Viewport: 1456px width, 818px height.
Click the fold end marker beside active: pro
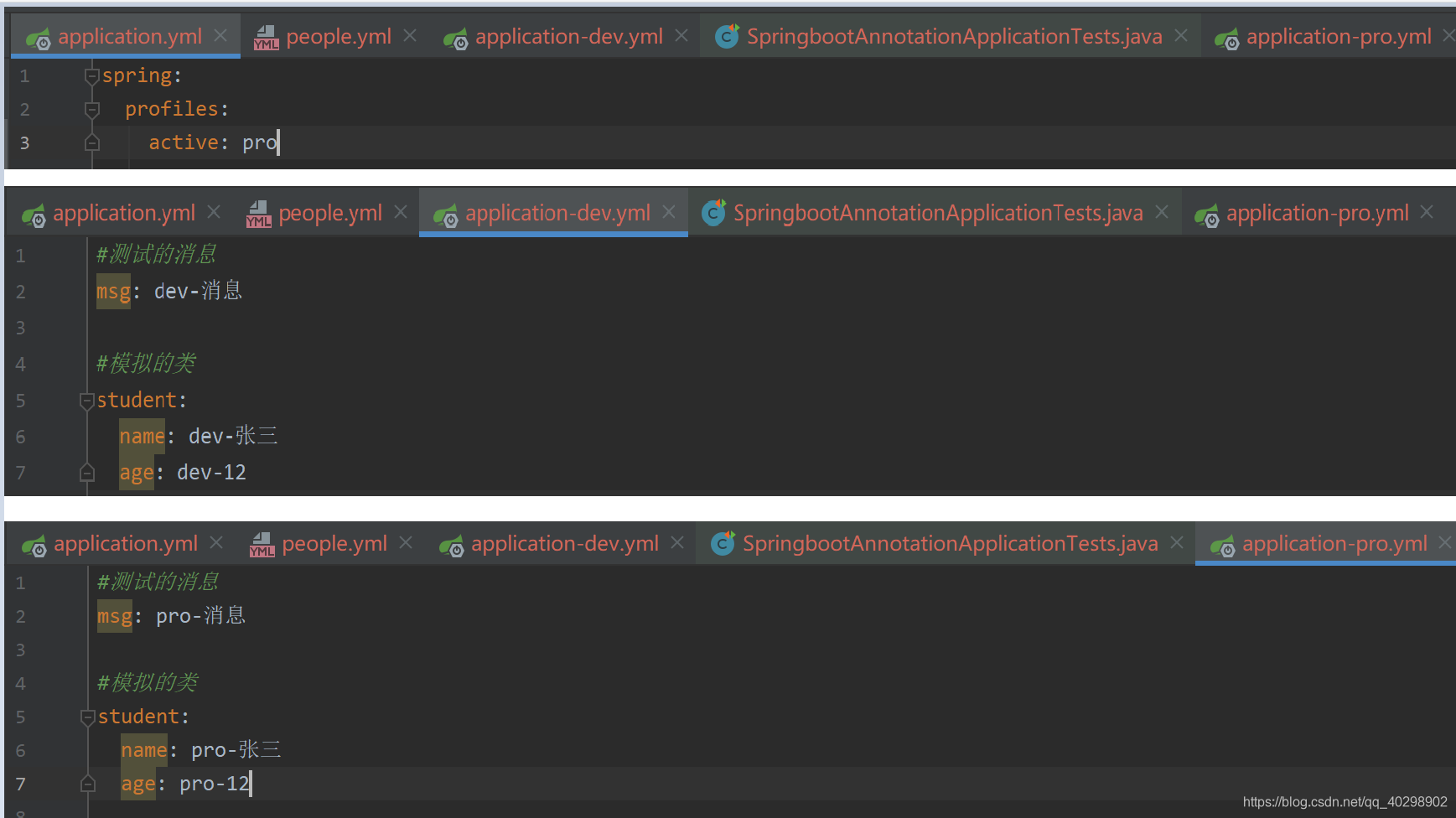(92, 142)
